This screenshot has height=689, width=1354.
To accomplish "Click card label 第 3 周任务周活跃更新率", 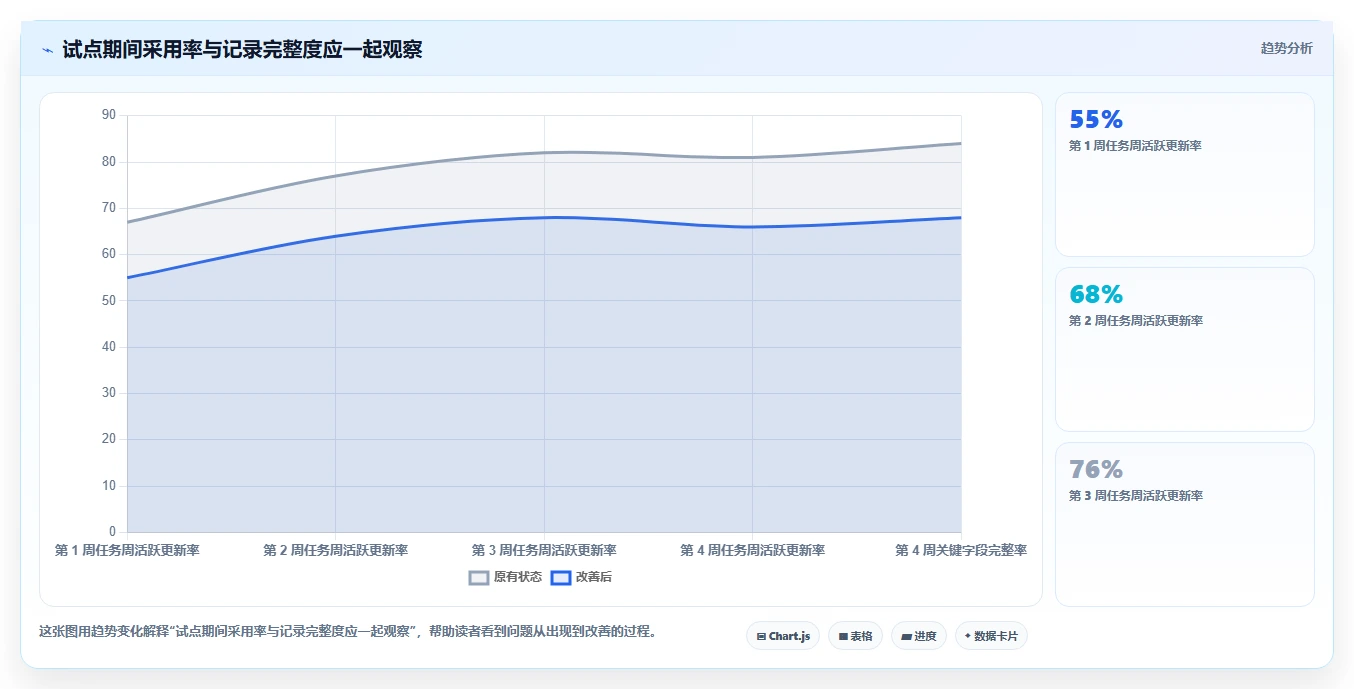I will pyautogui.click(x=1135, y=496).
